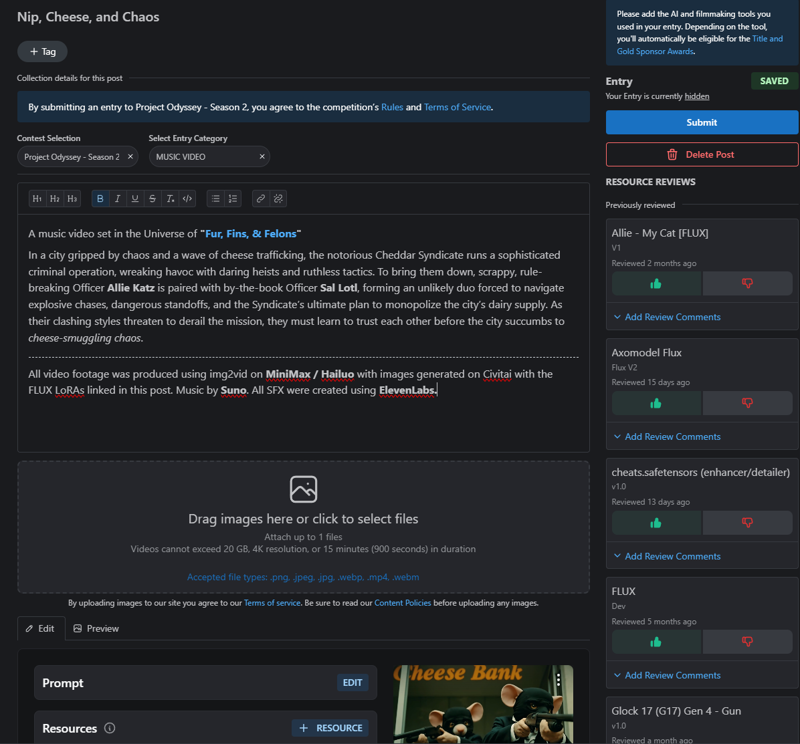Click inside the description text editor
The height and width of the screenshot is (744, 800).
click(304, 332)
